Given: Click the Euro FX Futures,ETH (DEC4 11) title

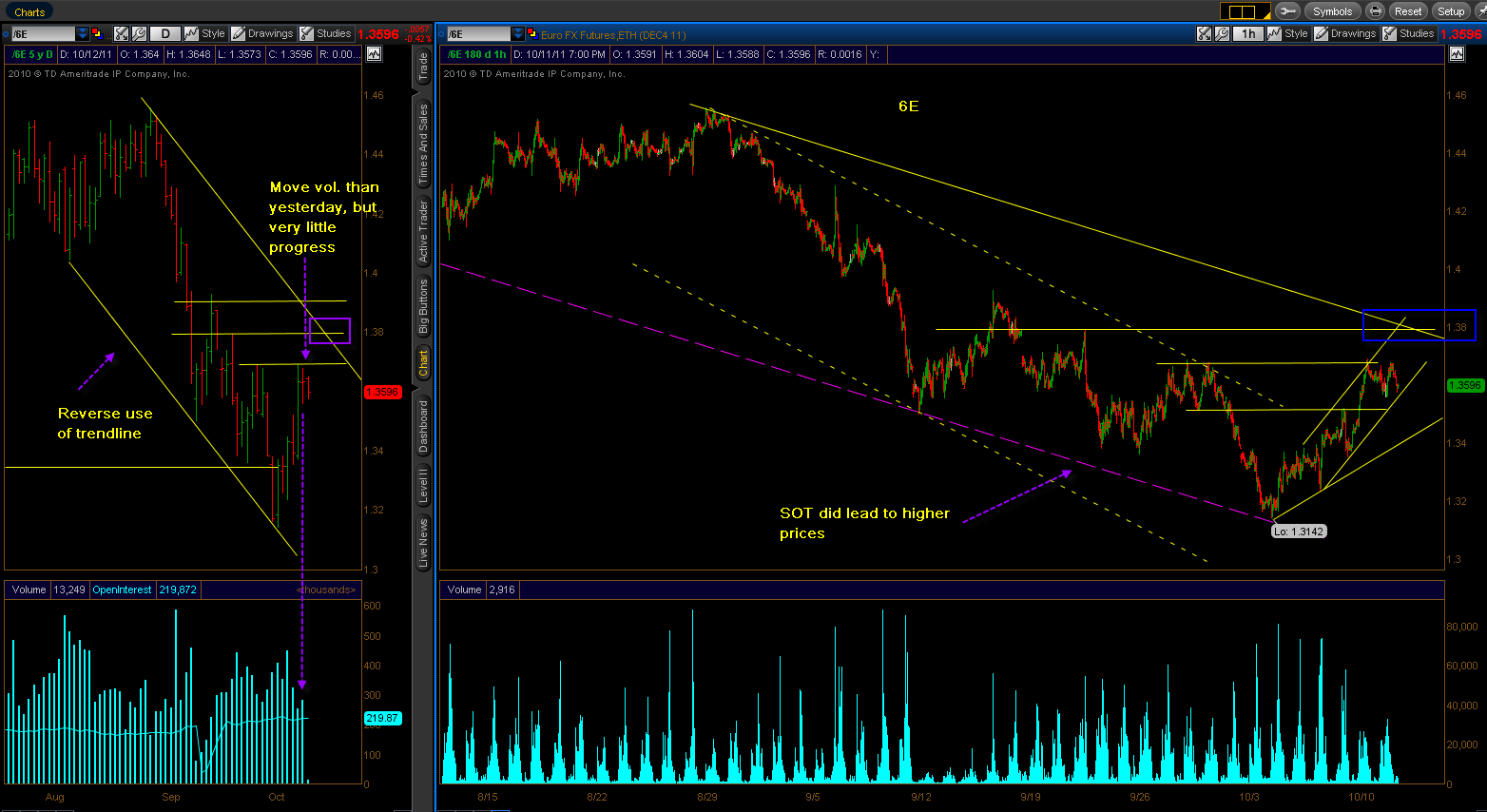Looking at the screenshot, I should pyautogui.click(x=613, y=35).
